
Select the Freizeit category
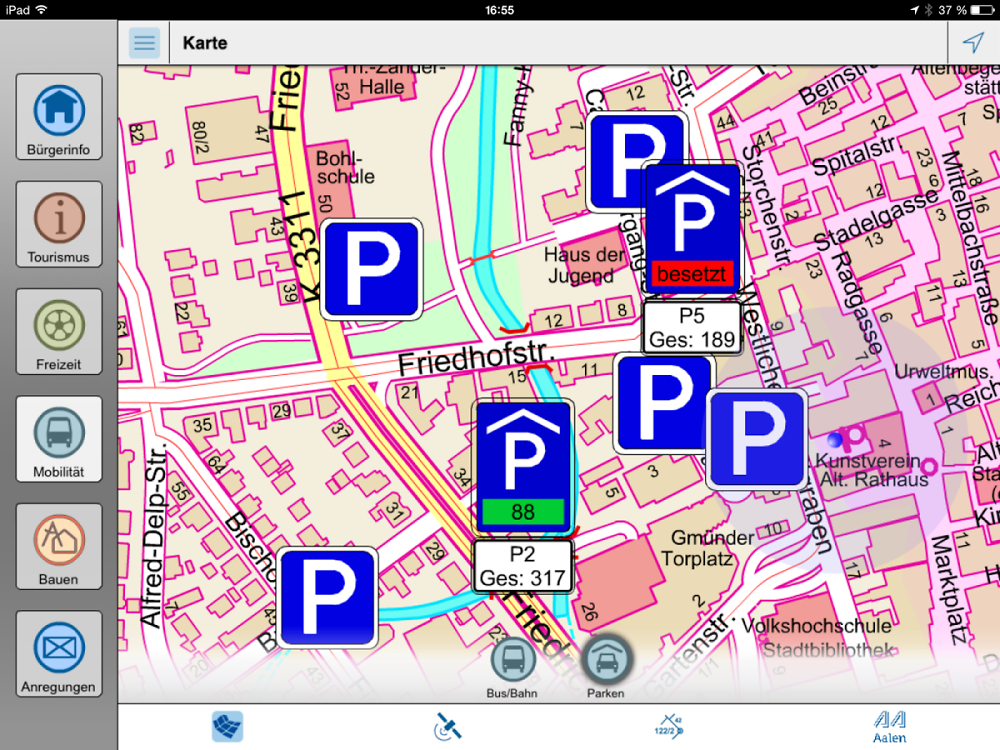(x=59, y=332)
